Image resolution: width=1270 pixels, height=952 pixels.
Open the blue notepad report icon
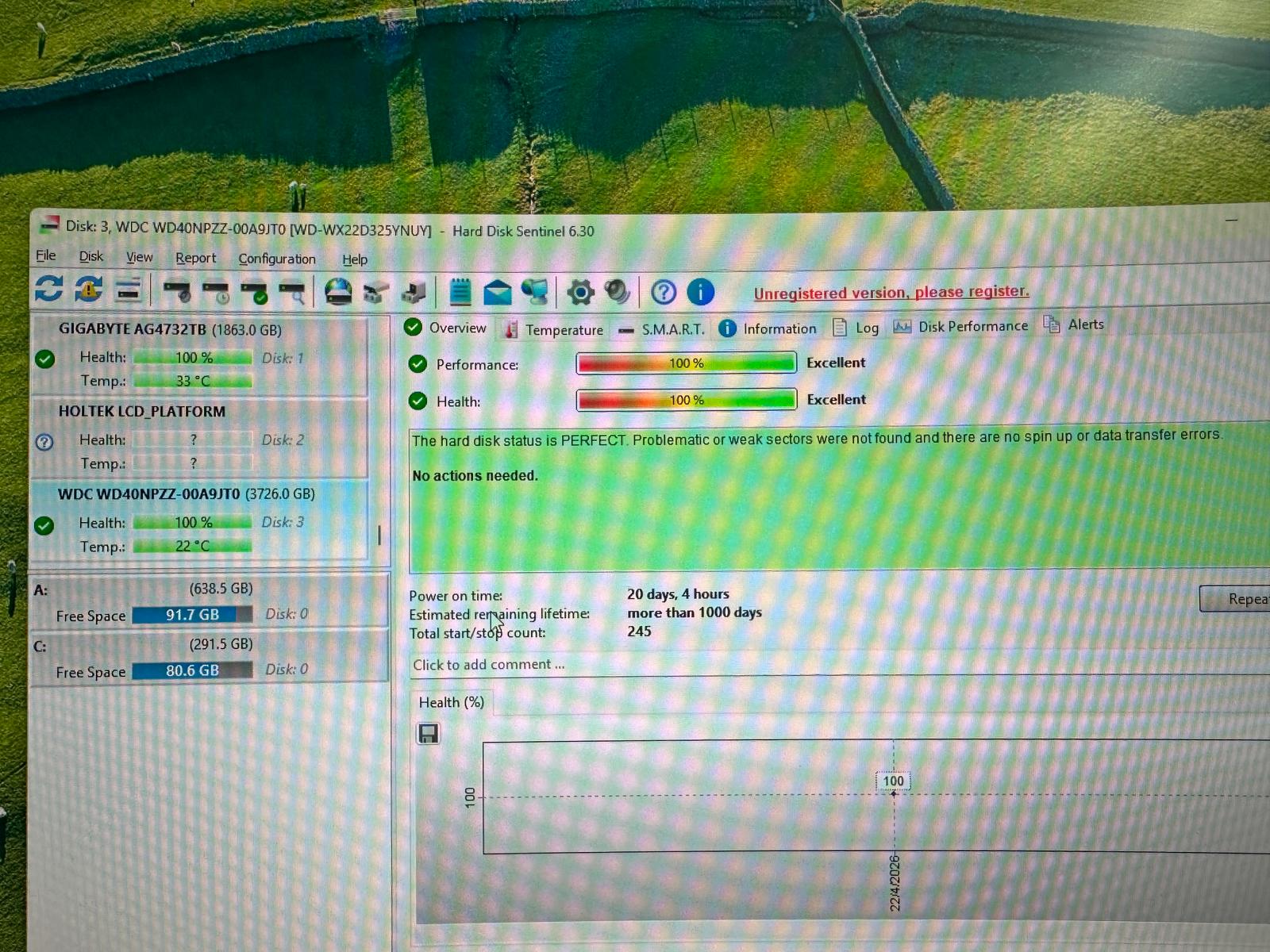click(x=460, y=292)
